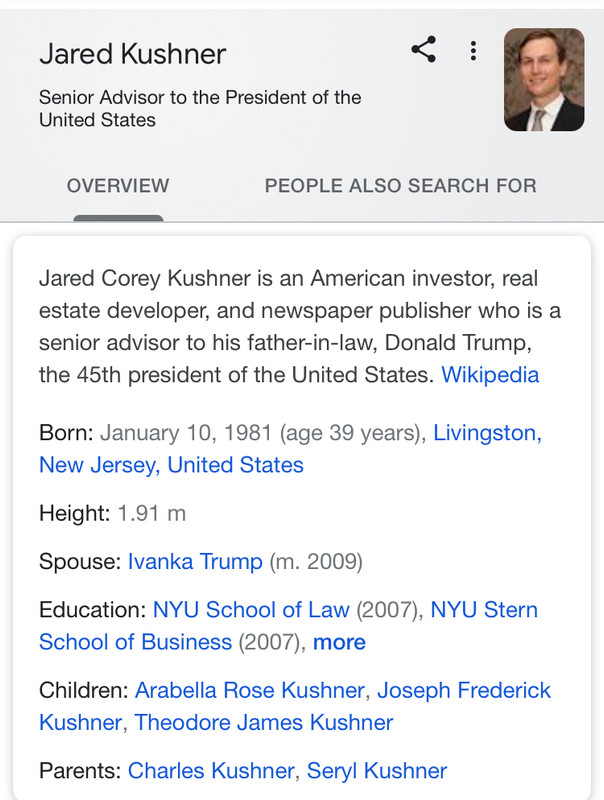Tap the Senior Advisor subtitle text
604x800 pixels.
coord(200,108)
